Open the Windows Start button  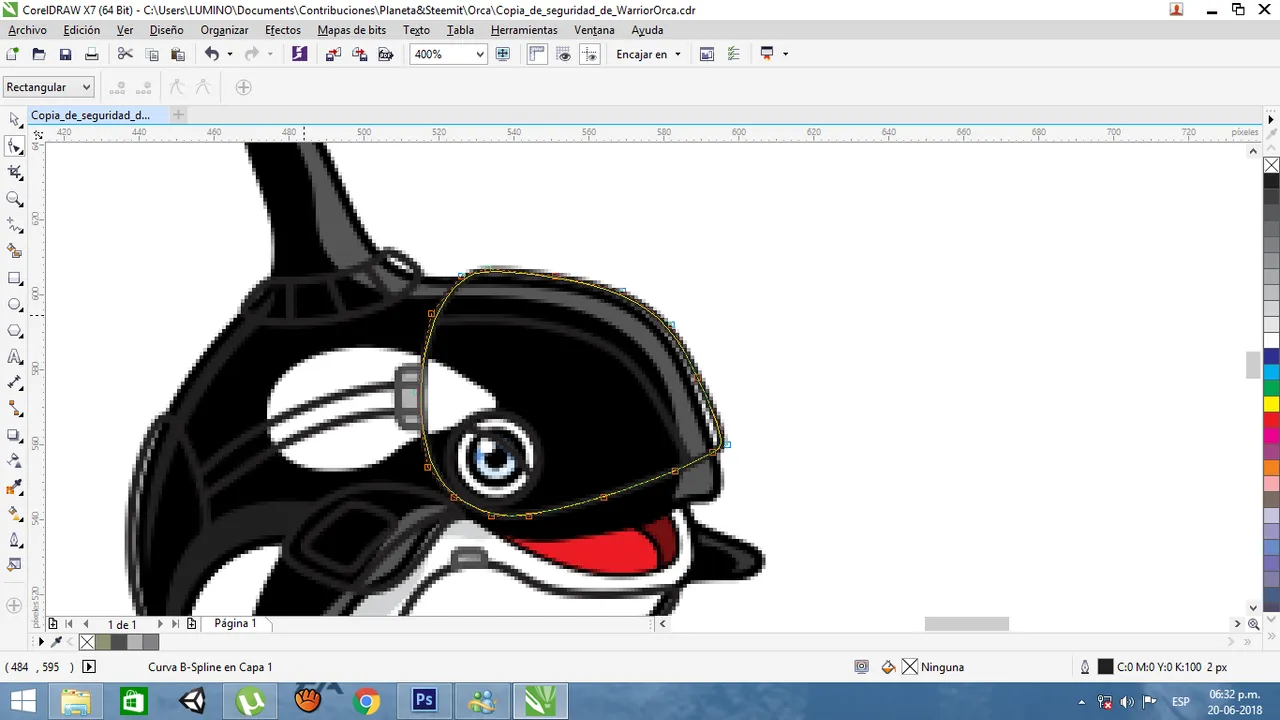(x=24, y=701)
